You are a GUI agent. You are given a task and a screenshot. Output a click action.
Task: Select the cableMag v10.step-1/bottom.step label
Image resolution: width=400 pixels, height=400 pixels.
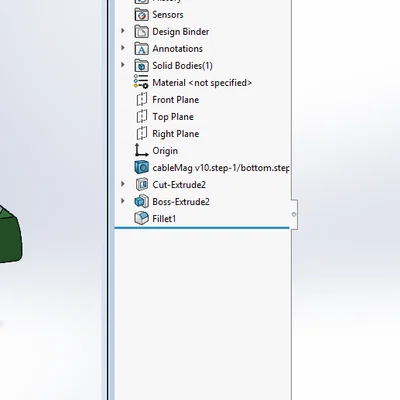pyautogui.click(x=221, y=168)
